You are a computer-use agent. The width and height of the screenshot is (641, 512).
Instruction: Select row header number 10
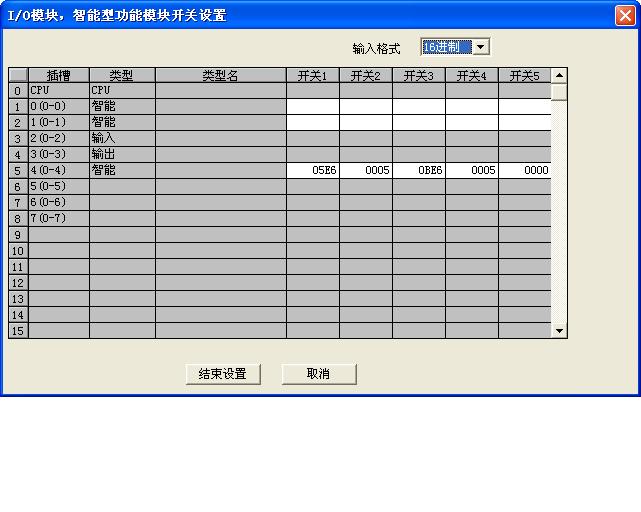[x=18, y=251]
